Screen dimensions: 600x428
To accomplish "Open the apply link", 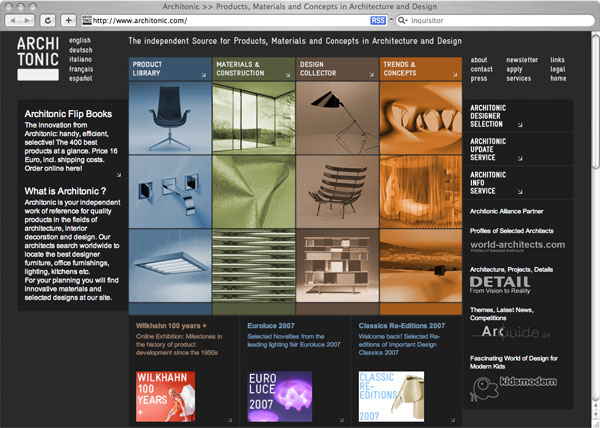I will pos(514,70).
